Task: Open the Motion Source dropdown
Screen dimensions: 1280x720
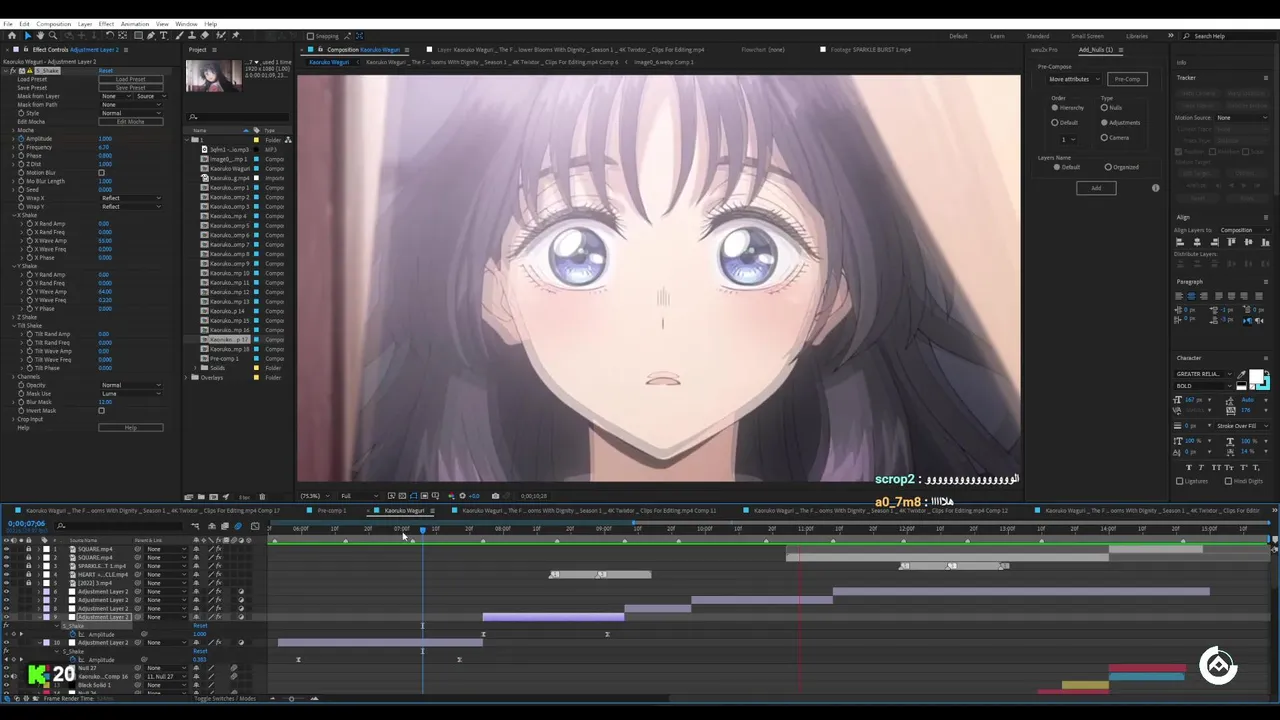Action: point(1242,118)
